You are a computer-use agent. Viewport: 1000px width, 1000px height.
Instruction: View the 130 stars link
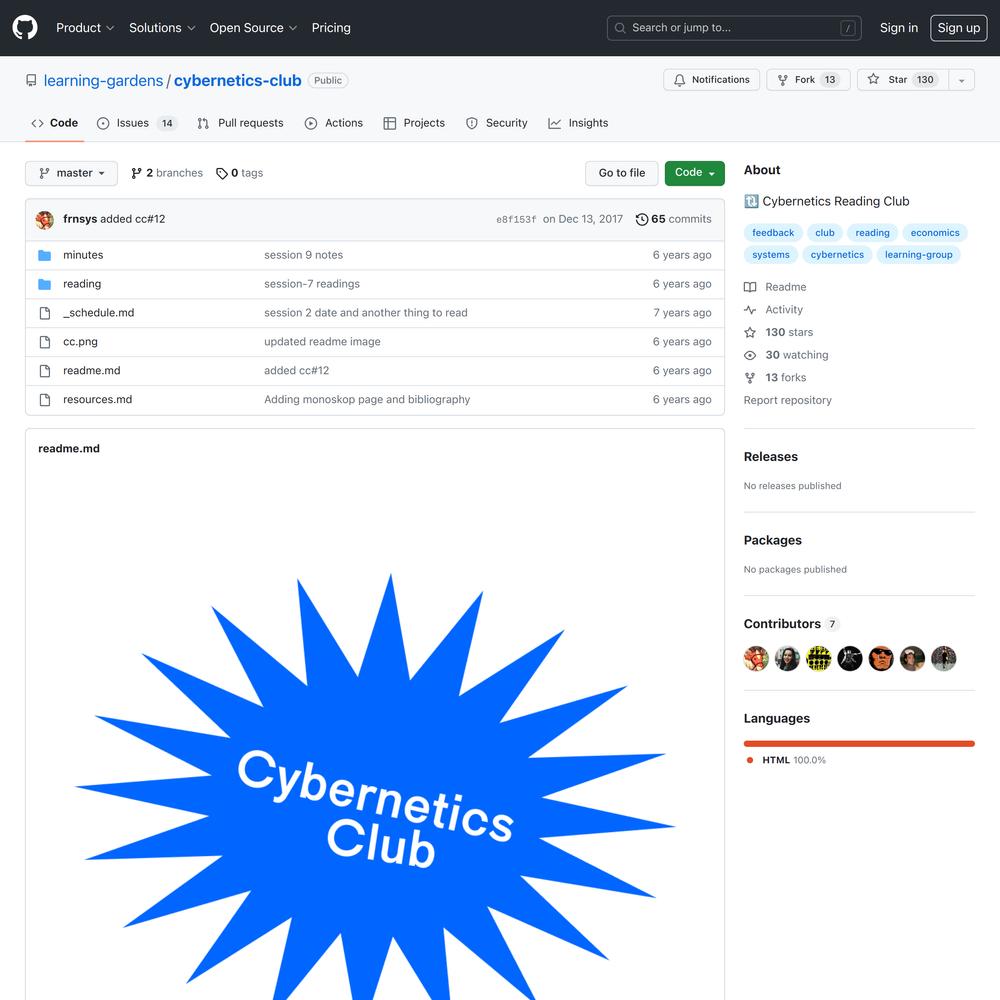[x=779, y=332]
